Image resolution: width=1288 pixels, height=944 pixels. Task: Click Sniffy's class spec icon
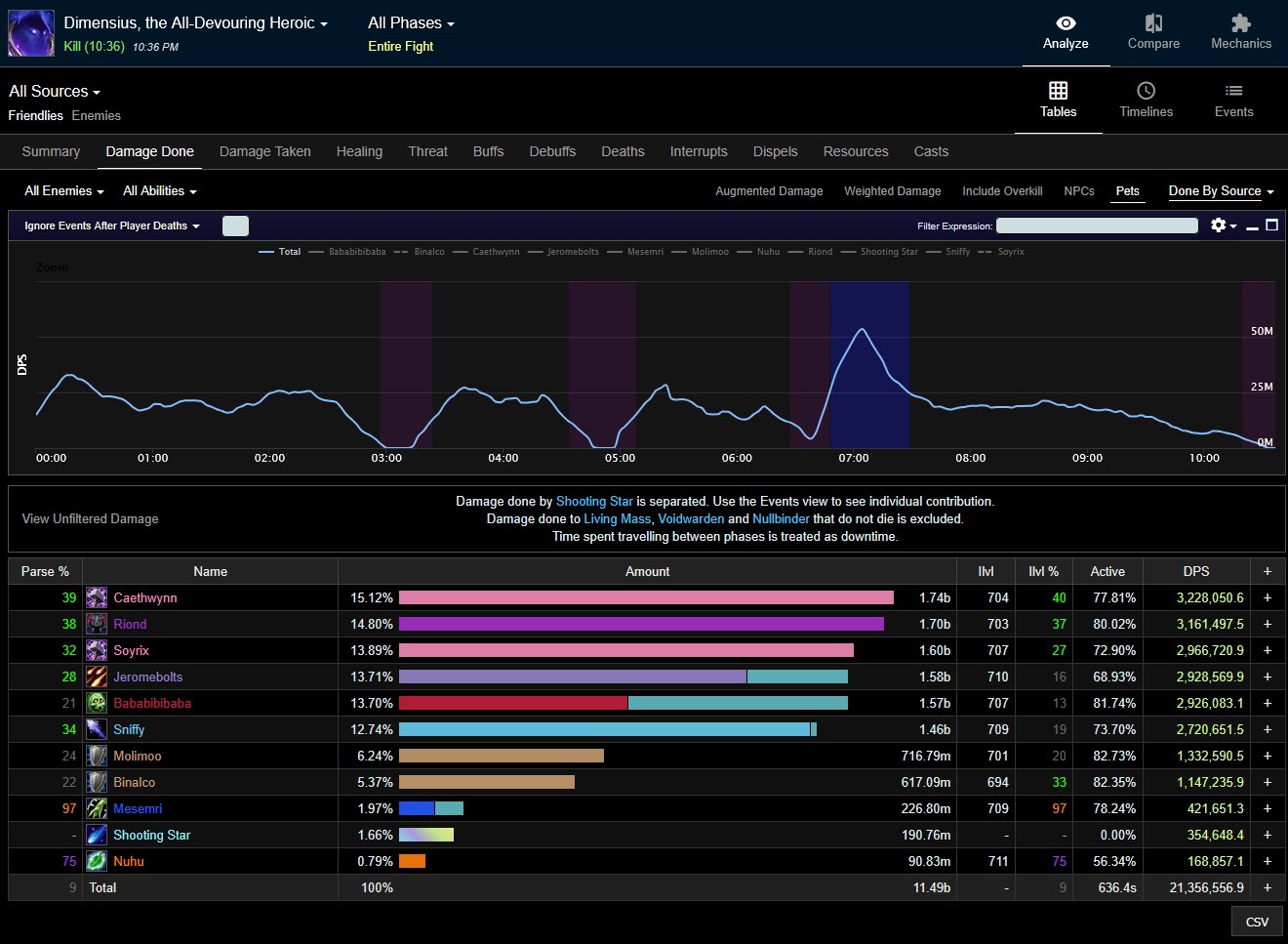tap(97, 729)
